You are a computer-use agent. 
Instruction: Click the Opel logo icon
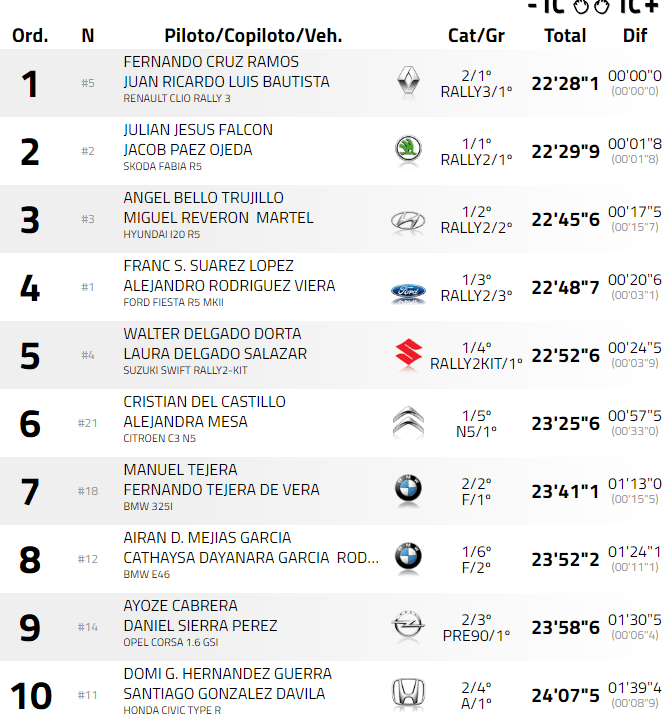(407, 626)
